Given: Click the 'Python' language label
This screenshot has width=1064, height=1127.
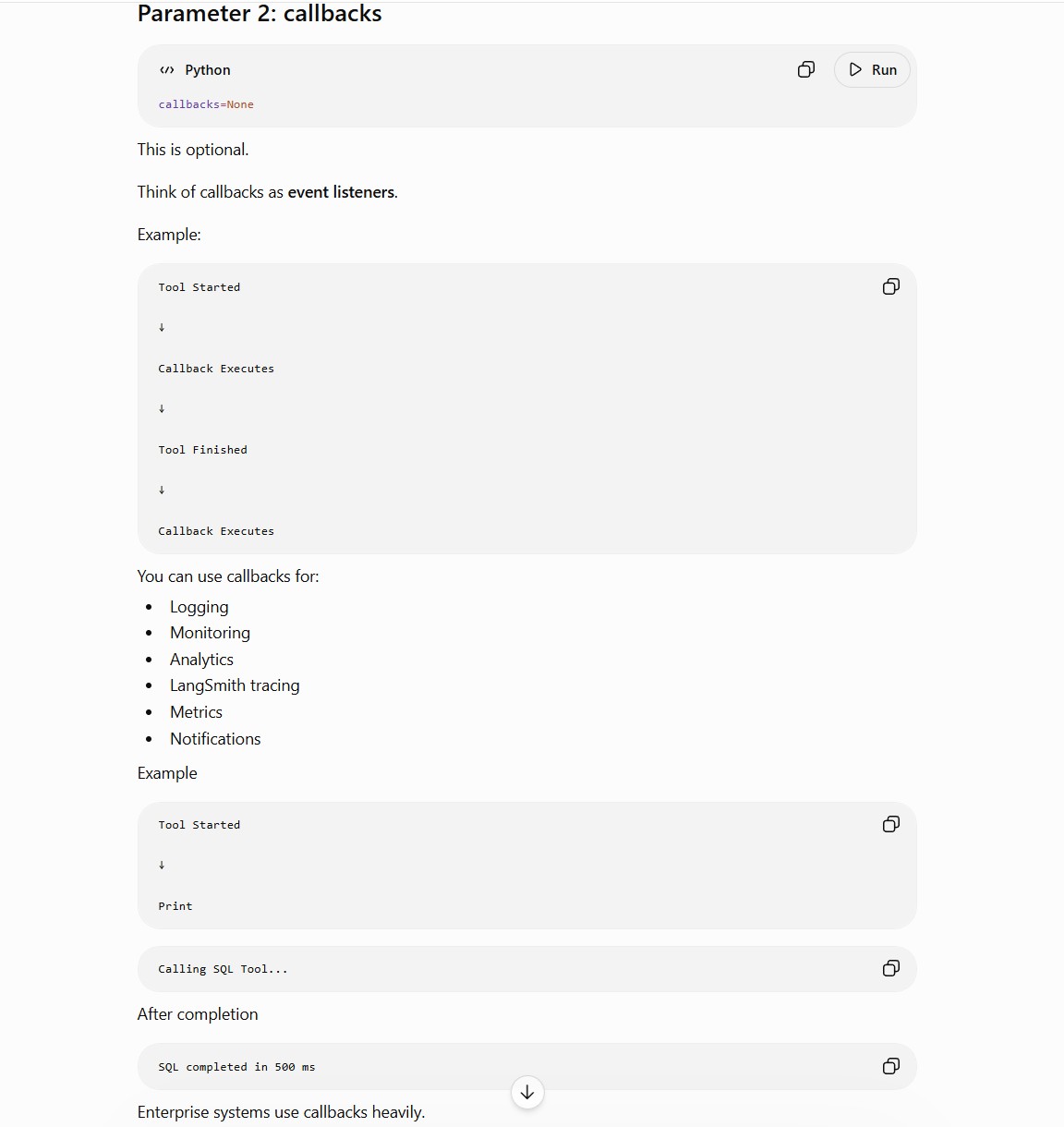Looking at the screenshot, I should click(208, 70).
